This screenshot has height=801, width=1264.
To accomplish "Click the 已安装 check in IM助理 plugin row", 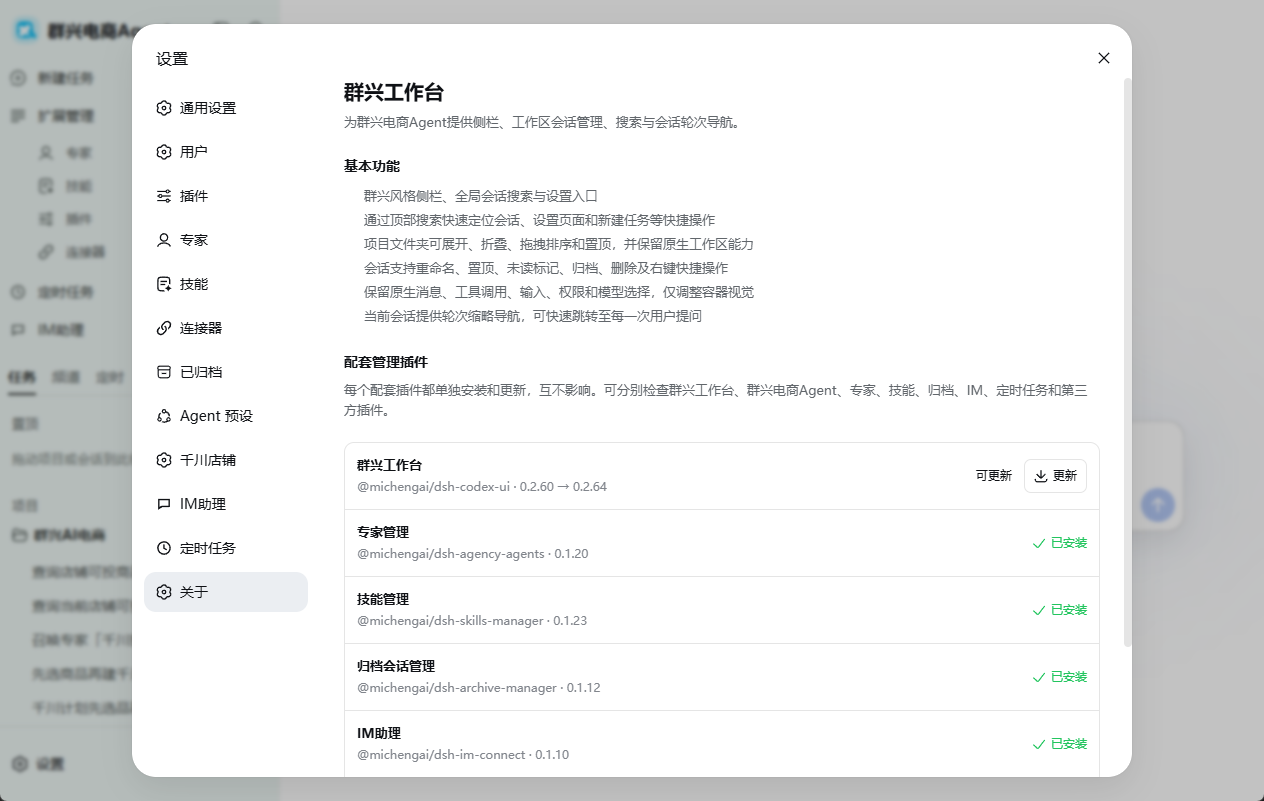I will [x=1059, y=744].
